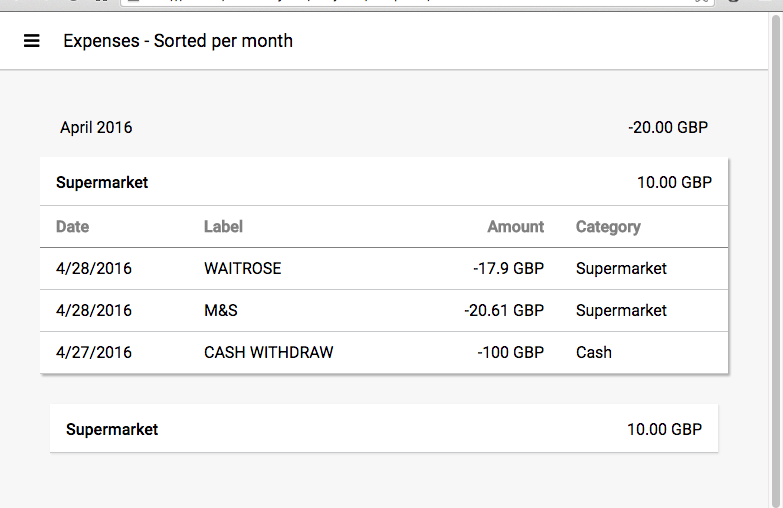Click the Supermarket category in WAITROSE row

621,269
